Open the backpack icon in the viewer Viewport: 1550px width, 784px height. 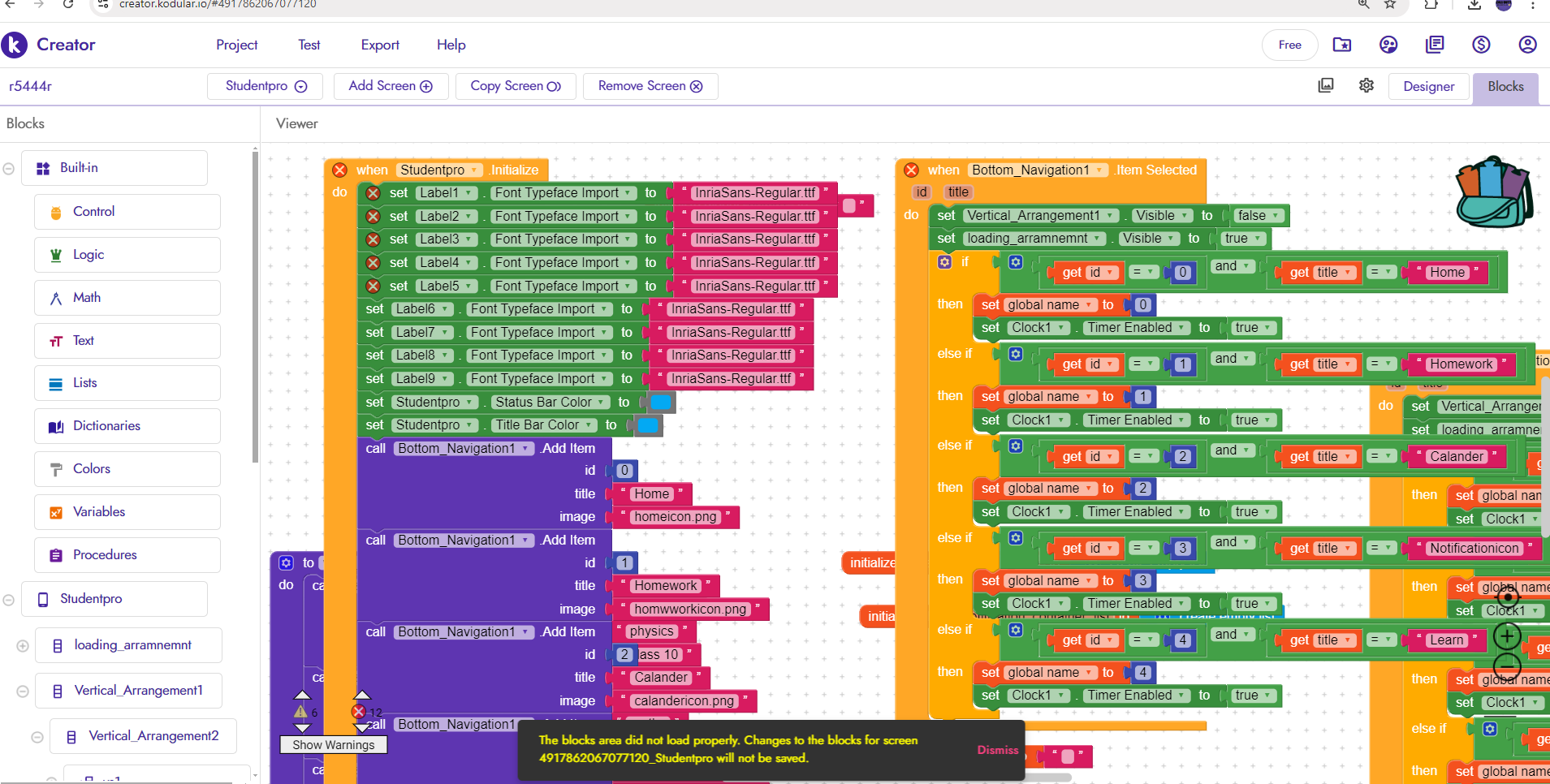point(1492,192)
